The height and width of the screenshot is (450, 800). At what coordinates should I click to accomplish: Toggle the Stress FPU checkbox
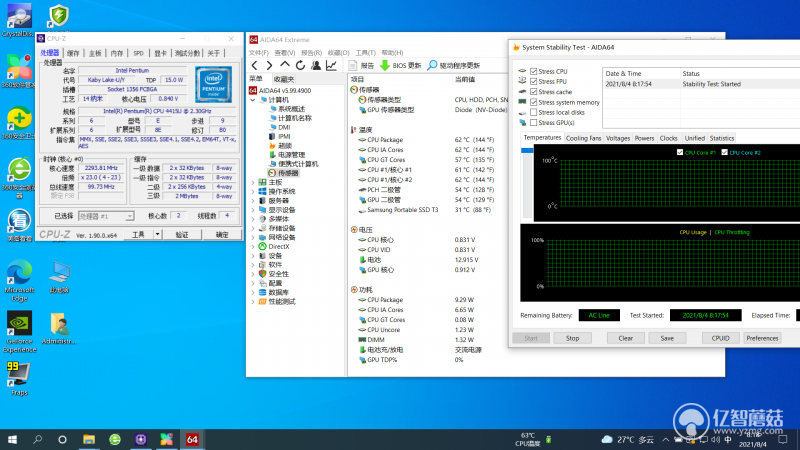(x=534, y=82)
